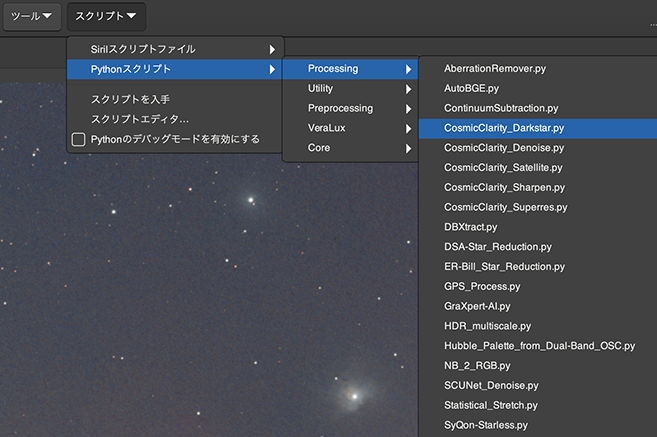Run CosmicClarity_Denoise.py script

pyautogui.click(x=503, y=148)
